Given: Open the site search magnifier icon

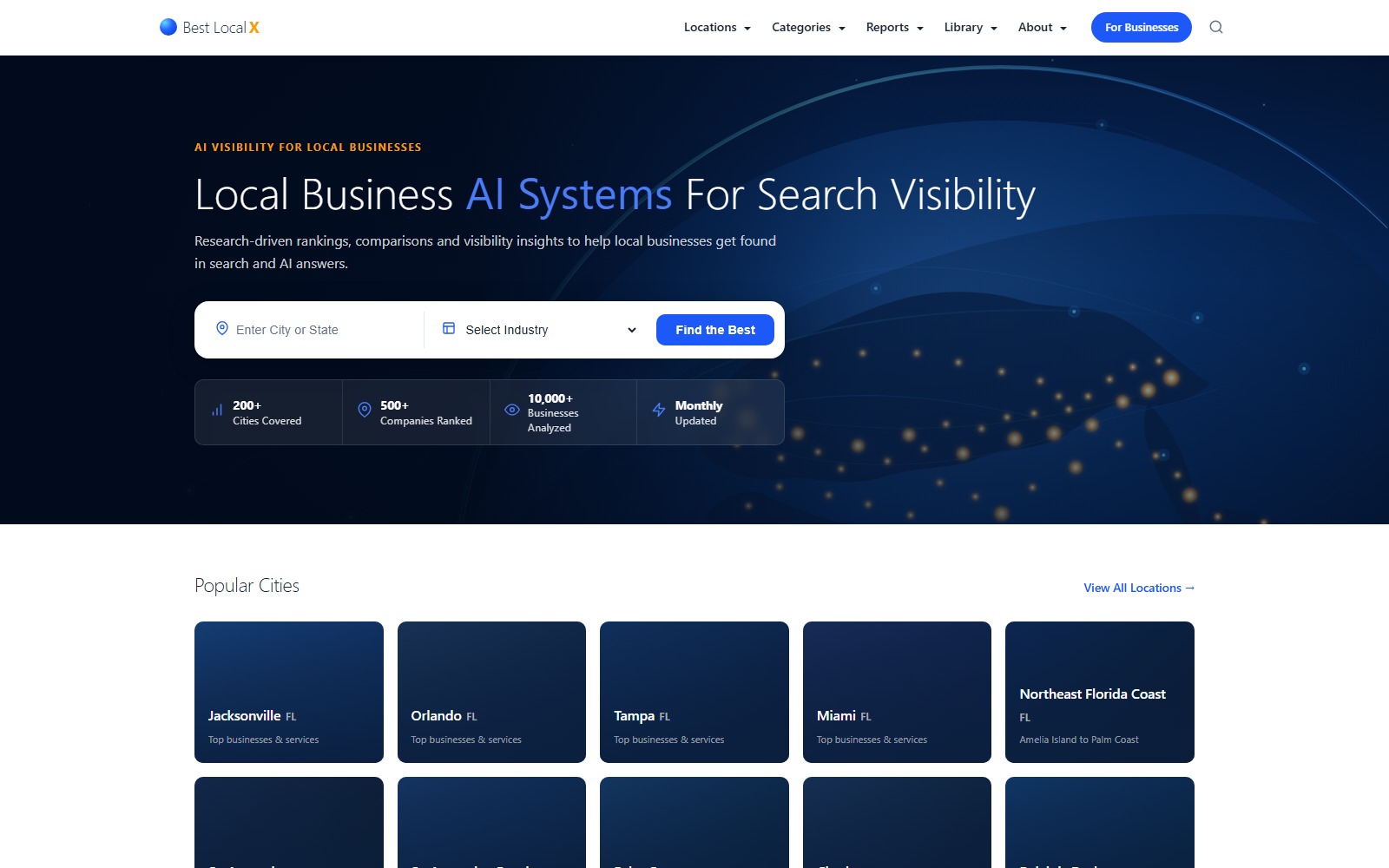Looking at the screenshot, I should [1216, 27].
